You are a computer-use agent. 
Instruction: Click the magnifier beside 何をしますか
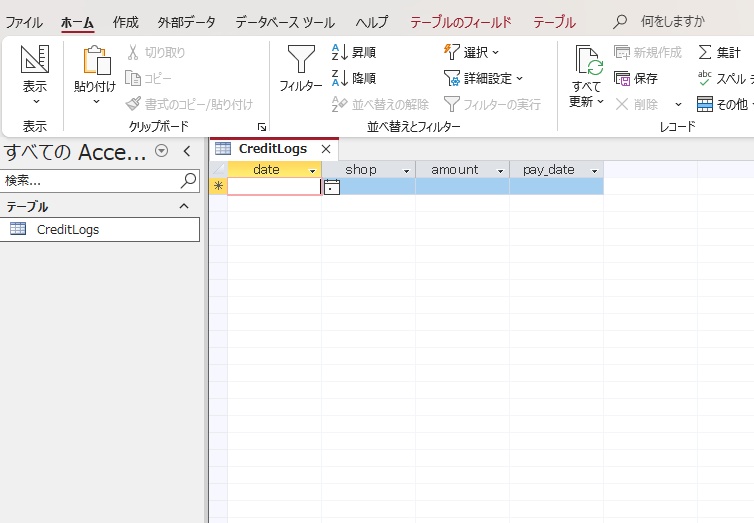pyautogui.click(x=620, y=21)
